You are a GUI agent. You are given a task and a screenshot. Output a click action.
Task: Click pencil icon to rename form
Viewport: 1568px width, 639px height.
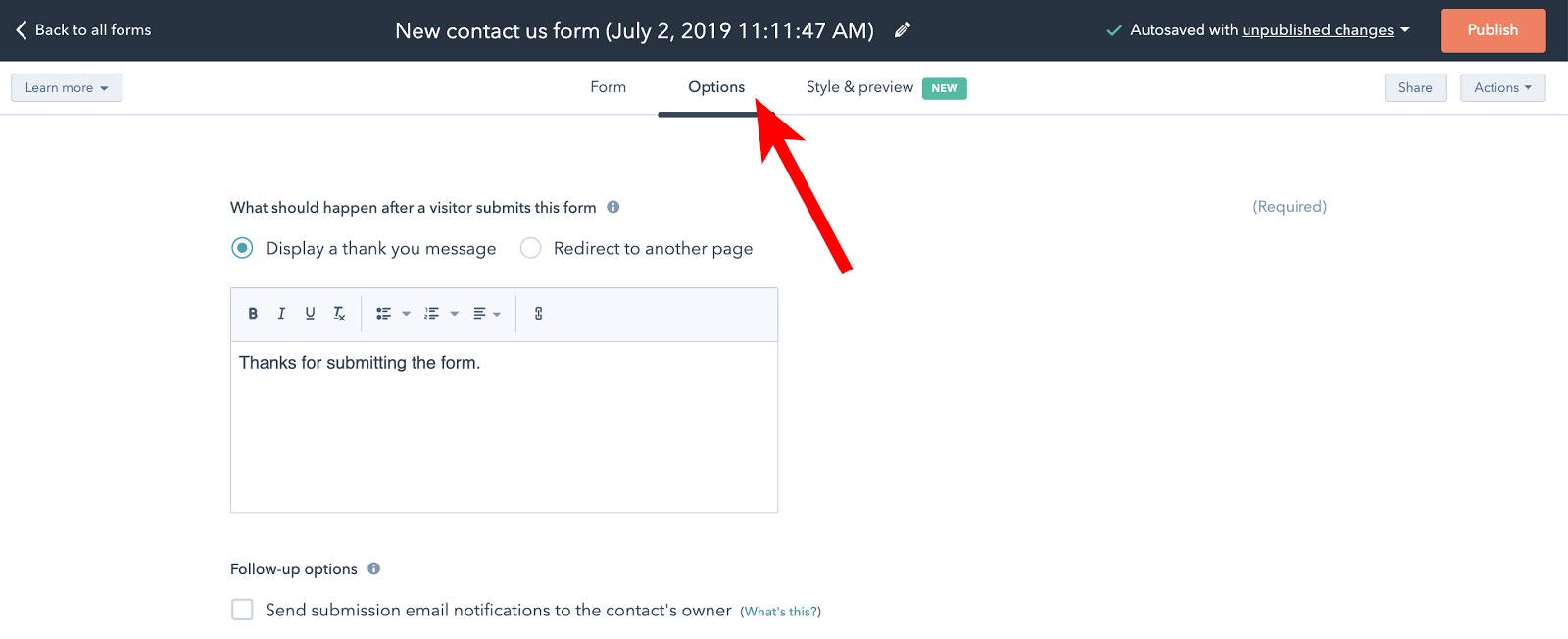pyautogui.click(x=903, y=30)
